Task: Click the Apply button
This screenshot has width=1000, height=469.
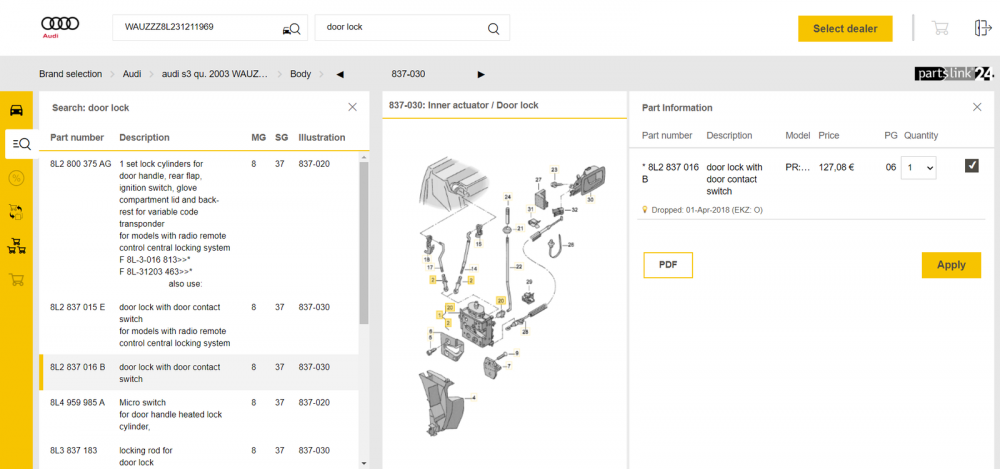Action: tap(951, 265)
